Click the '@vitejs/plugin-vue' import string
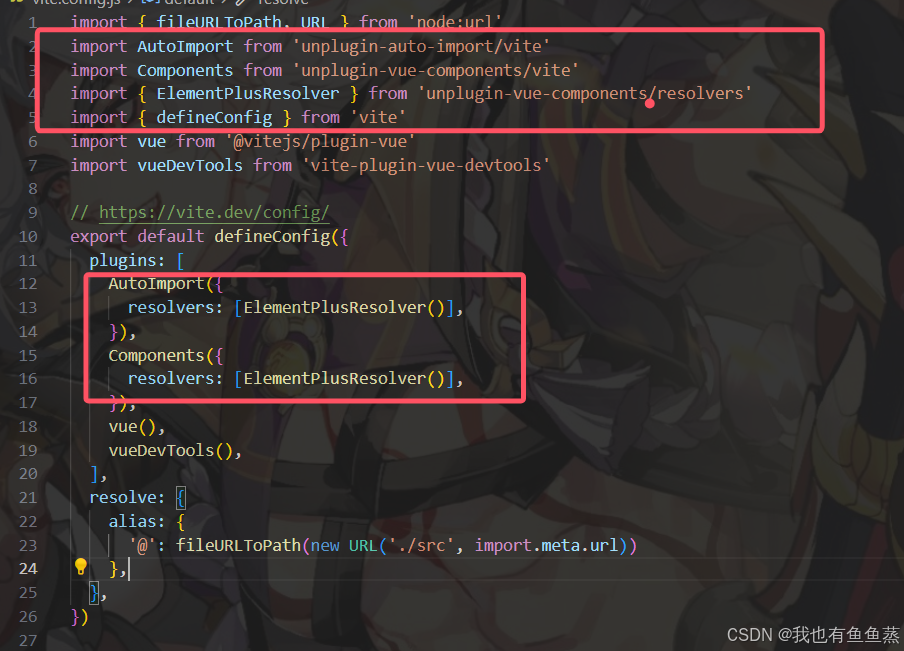The height and width of the screenshot is (651, 904). coord(320,142)
